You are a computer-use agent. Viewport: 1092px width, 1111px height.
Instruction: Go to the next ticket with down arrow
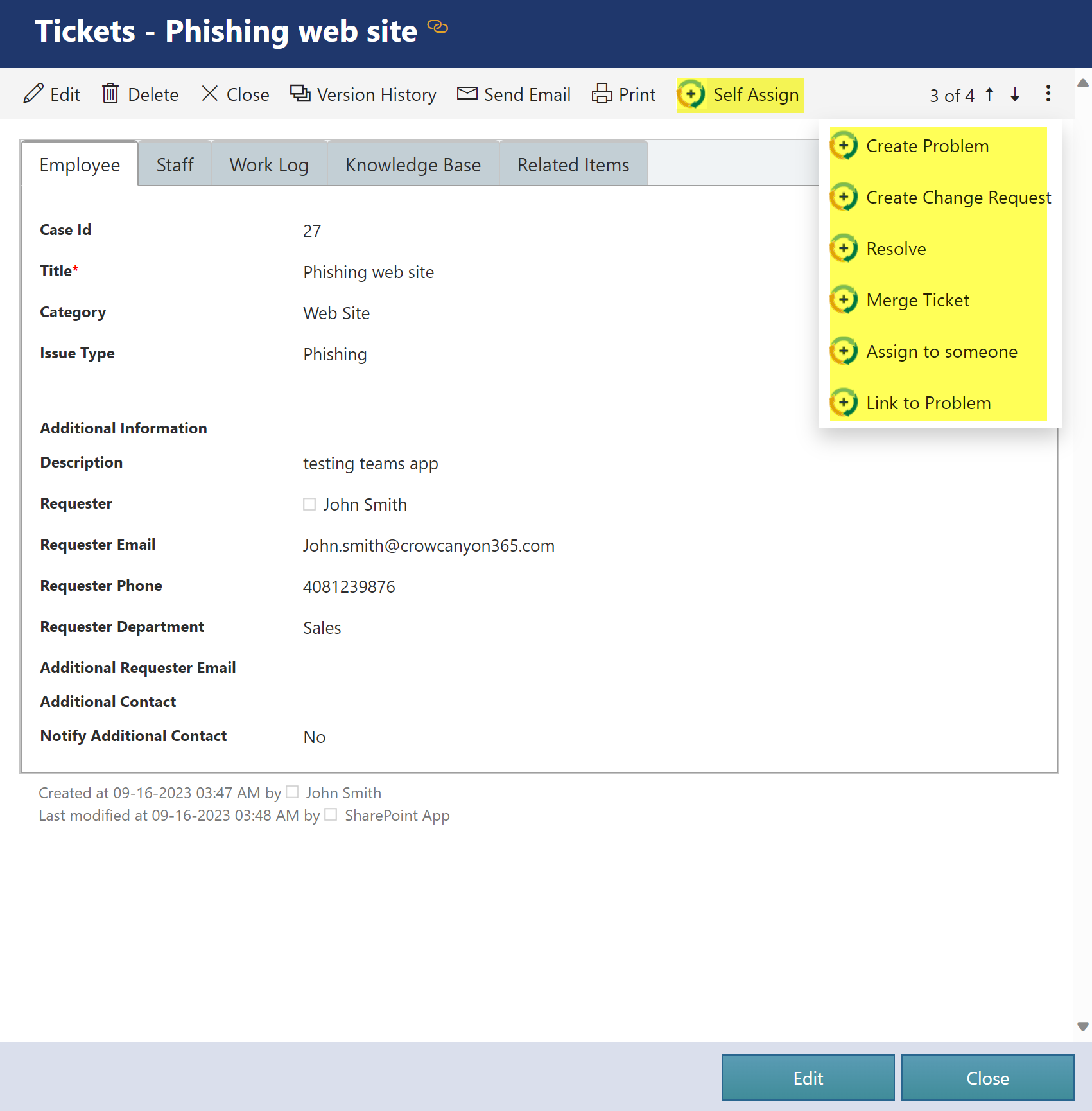coord(1015,94)
